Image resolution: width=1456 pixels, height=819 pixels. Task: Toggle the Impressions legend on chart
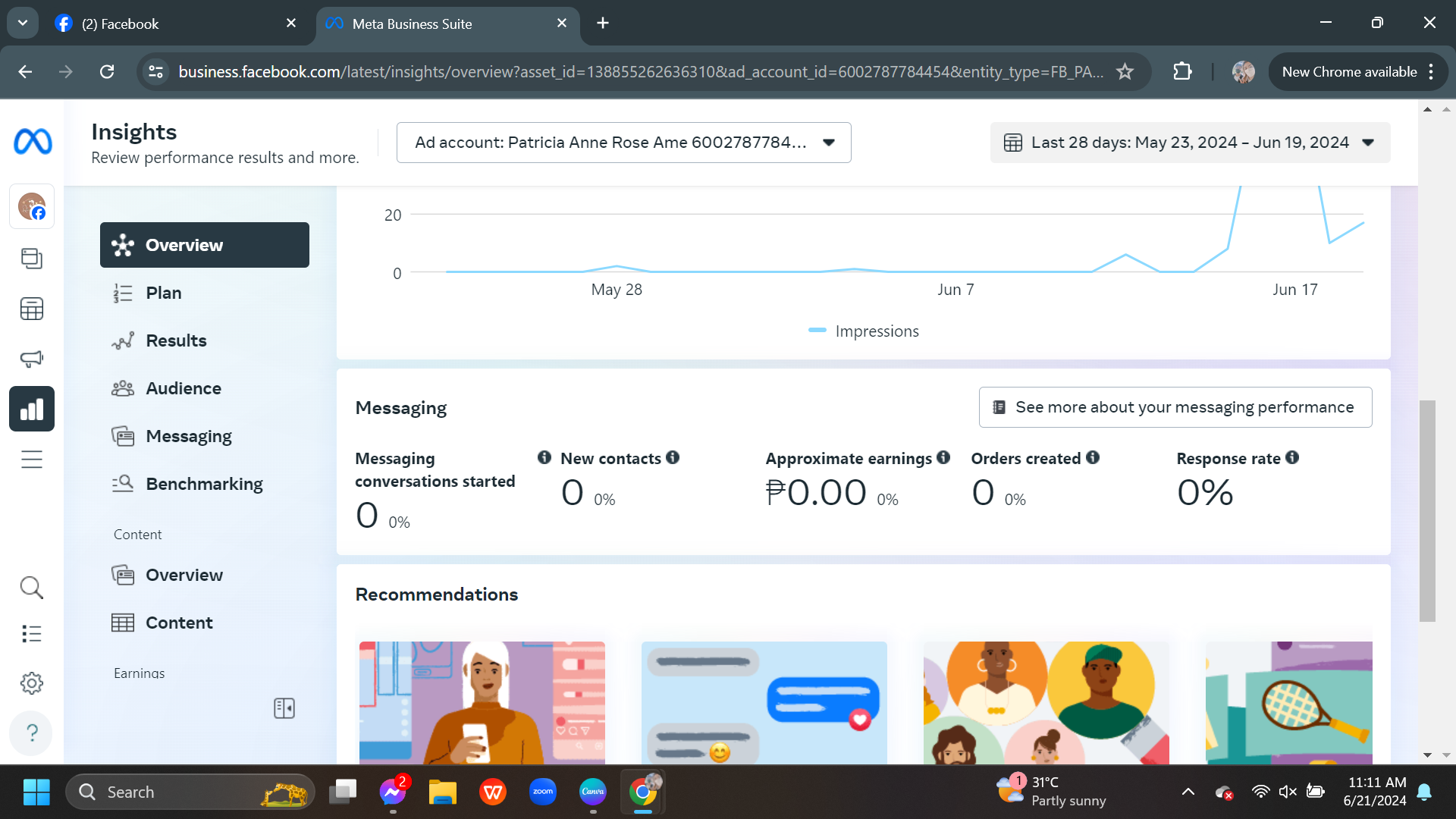[x=864, y=331]
